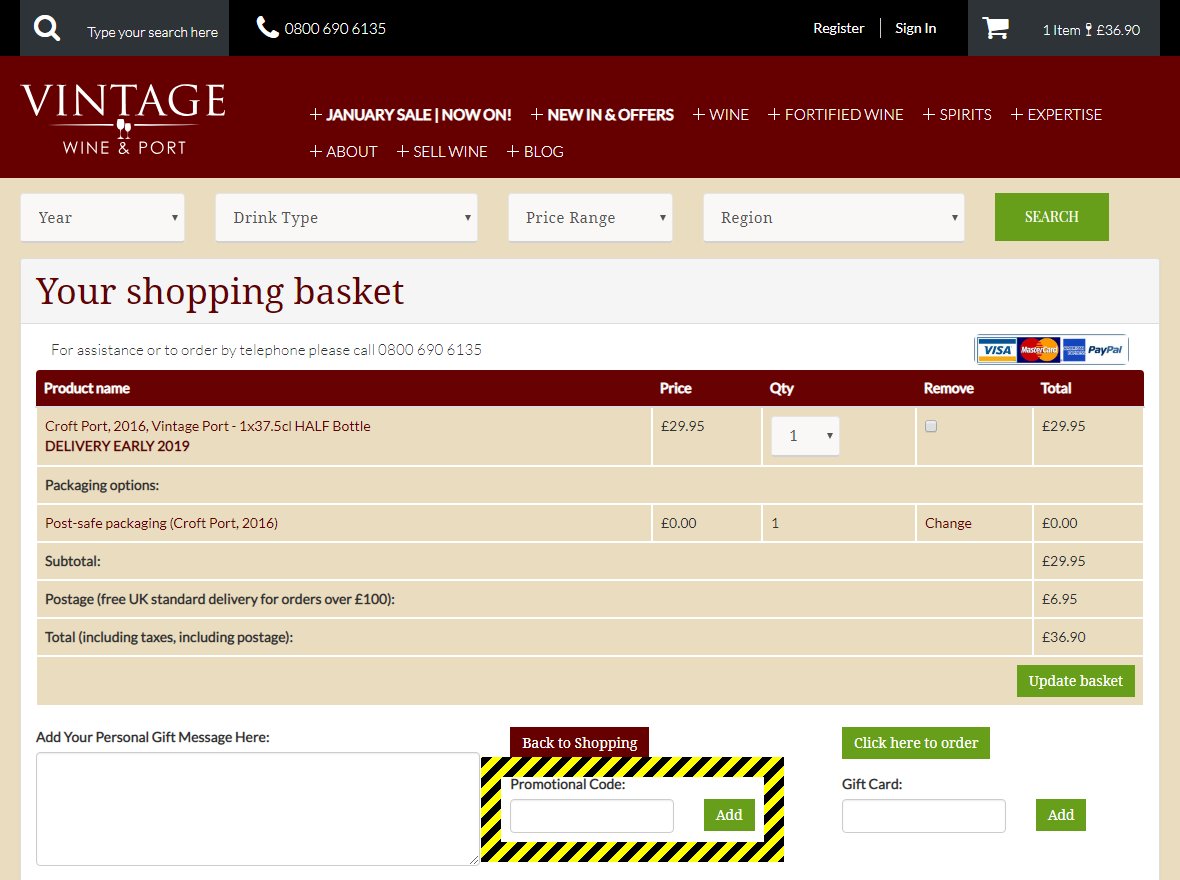Go to the Sign In link
Image resolution: width=1180 pixels, height=880 pixels.
[915, 28]
